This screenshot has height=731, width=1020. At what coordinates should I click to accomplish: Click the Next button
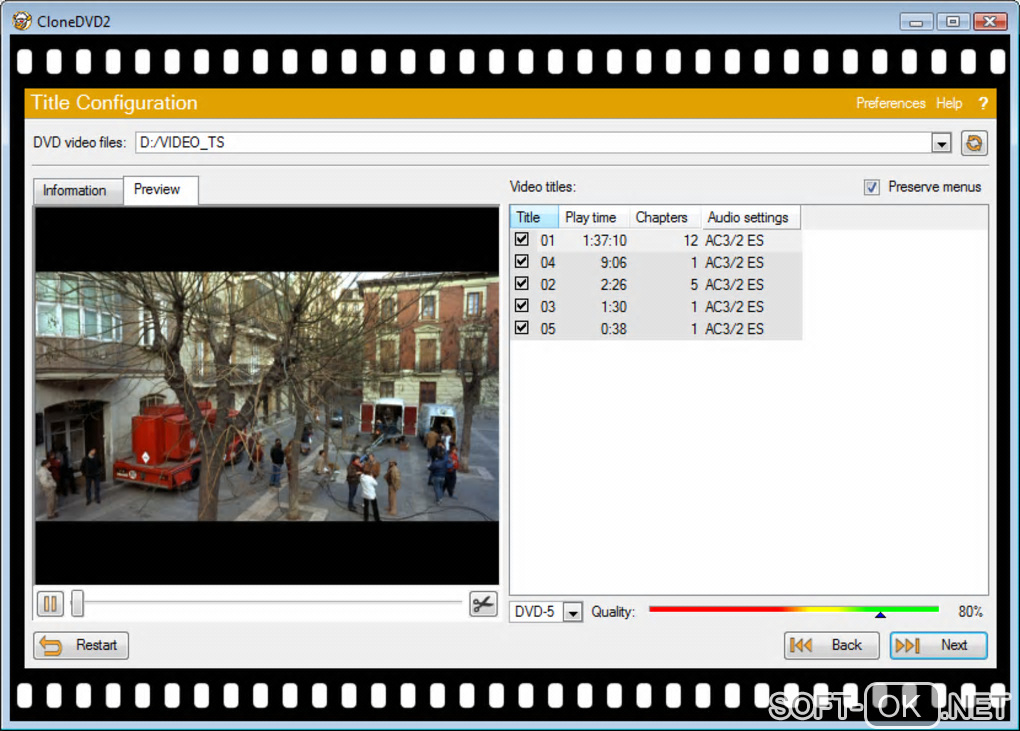pyautogui.click(x=938, y=645)
